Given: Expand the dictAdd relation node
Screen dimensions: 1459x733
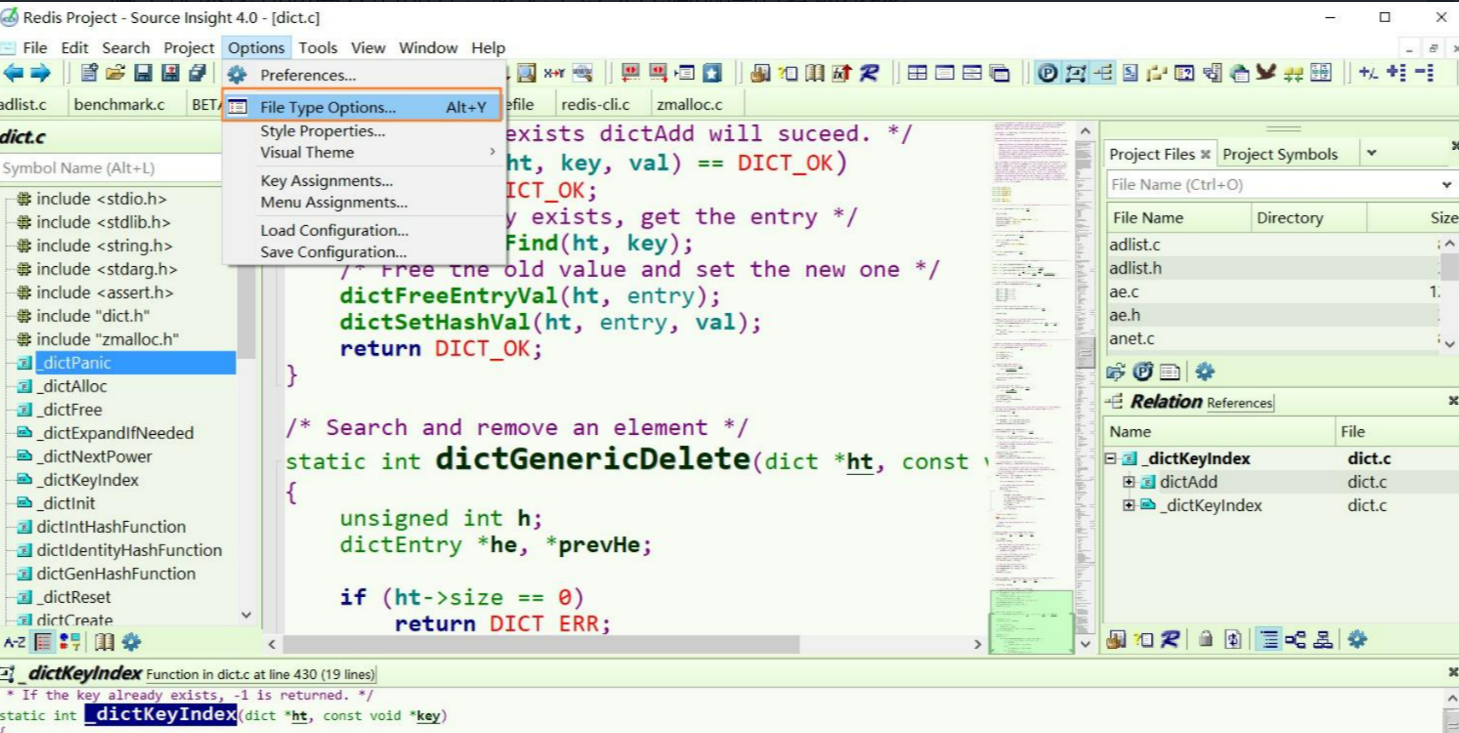Looking at the screenshot, I should 1129,482.
